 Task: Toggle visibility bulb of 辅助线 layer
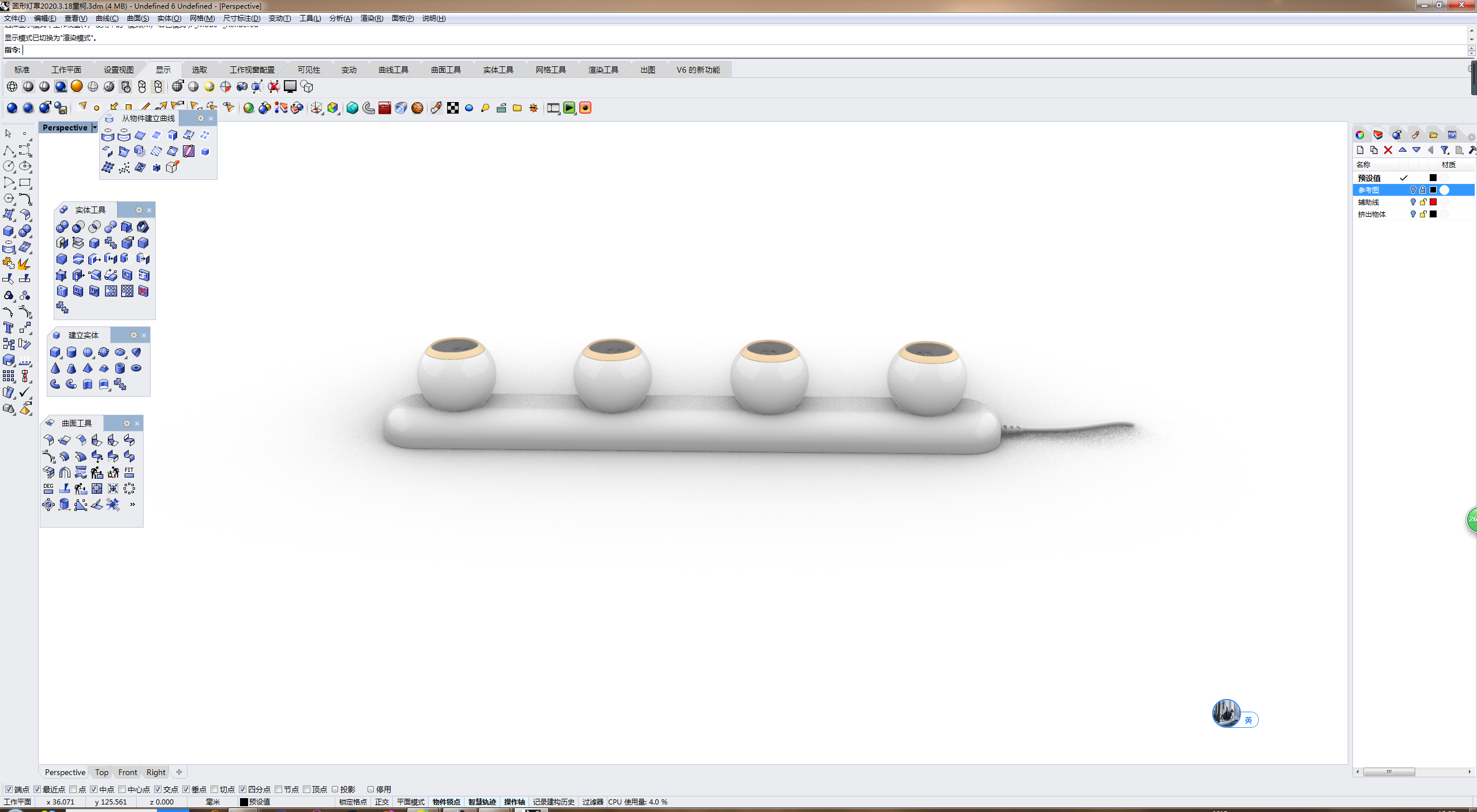click(1413, 202)
